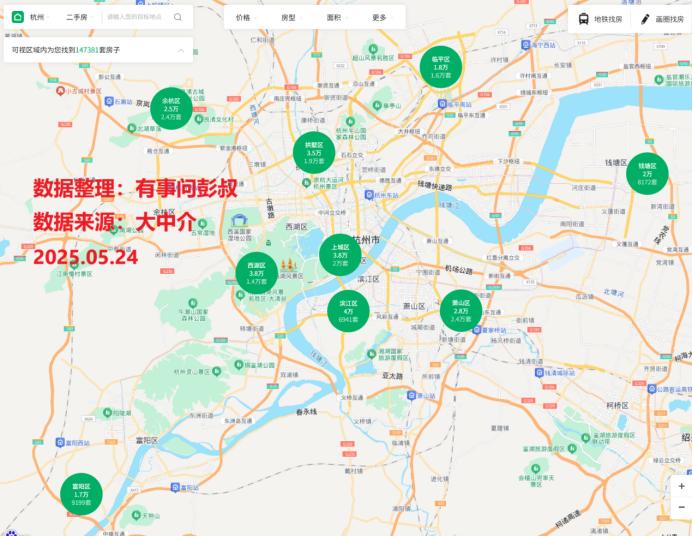Zoom out the map with minus button

pos(681,507)
